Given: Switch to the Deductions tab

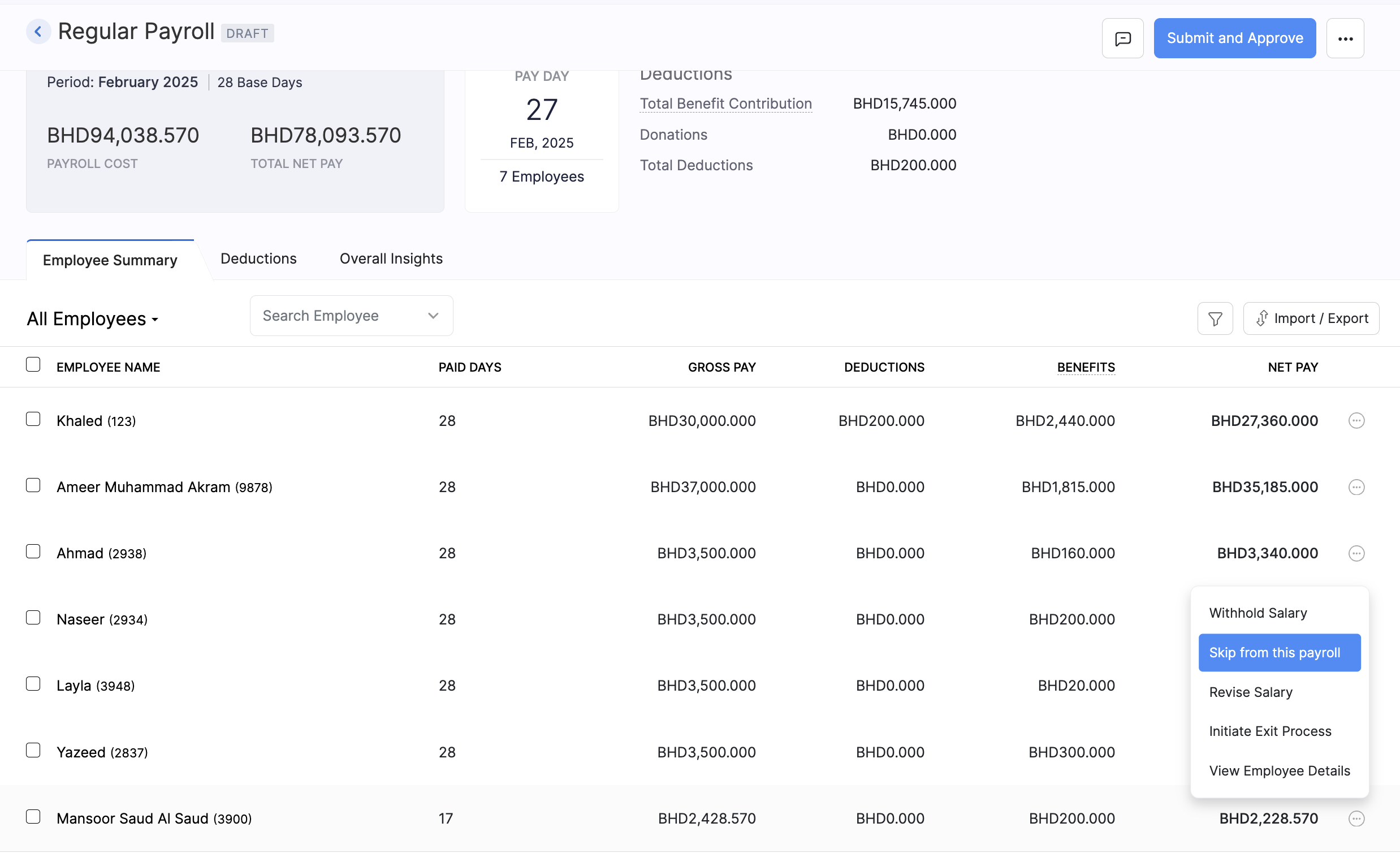Looking at the screenshot, I should (x=258, y=259).
